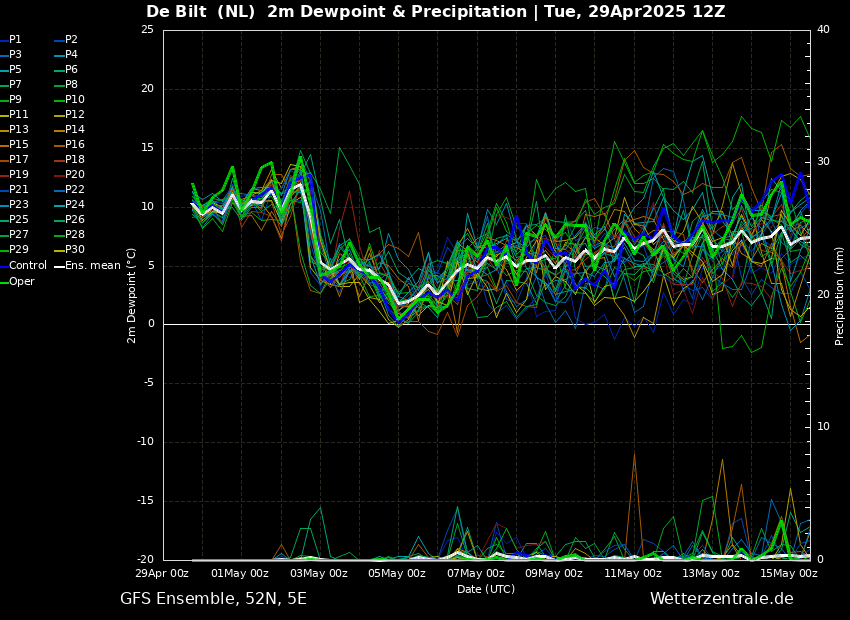Image resolution: width=850 pixels, height=620 pixels.
Task: Click the '01May 00z' date label
Action: (241, 573)
